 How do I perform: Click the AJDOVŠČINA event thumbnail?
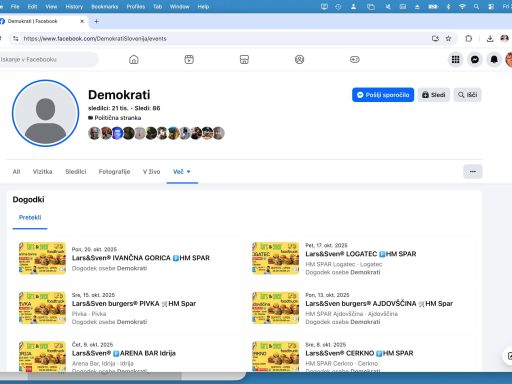[x=276, y=308]
